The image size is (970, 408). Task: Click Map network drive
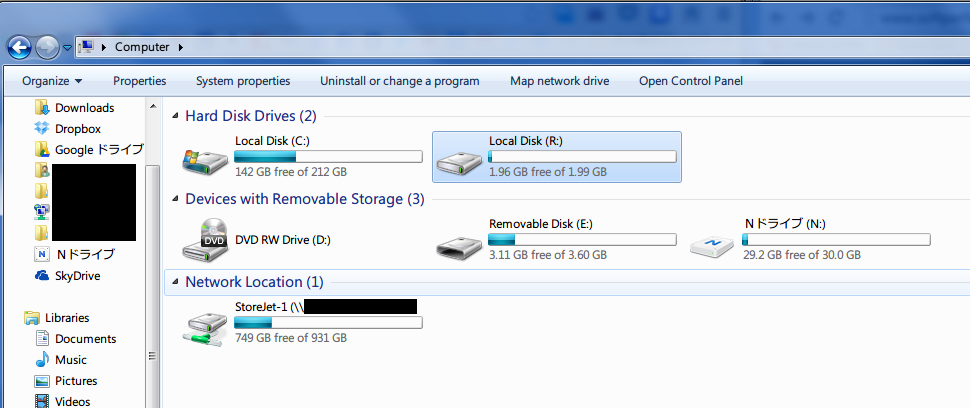click(559, 81)
